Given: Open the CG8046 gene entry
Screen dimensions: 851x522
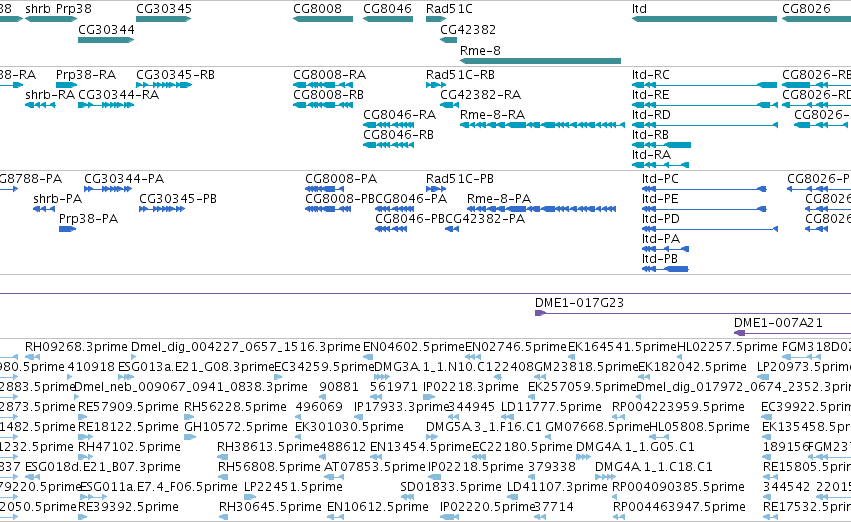Looking at the screenshot, I should click(388, 19).
